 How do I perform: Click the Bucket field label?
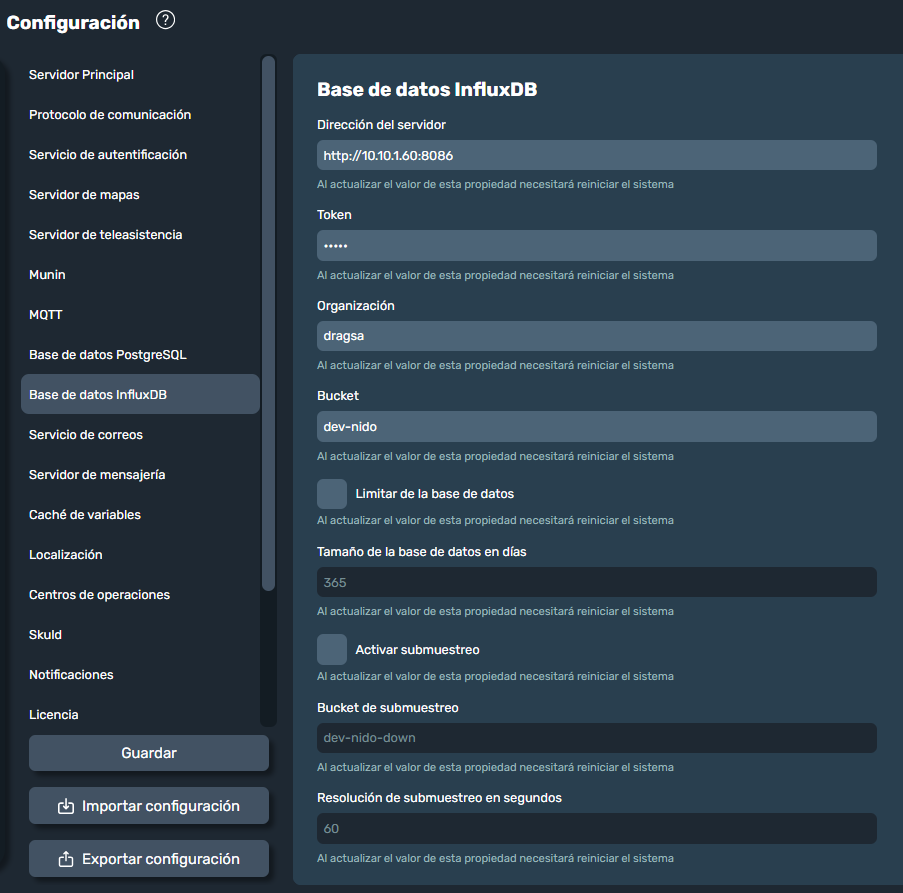coord(337,396)
